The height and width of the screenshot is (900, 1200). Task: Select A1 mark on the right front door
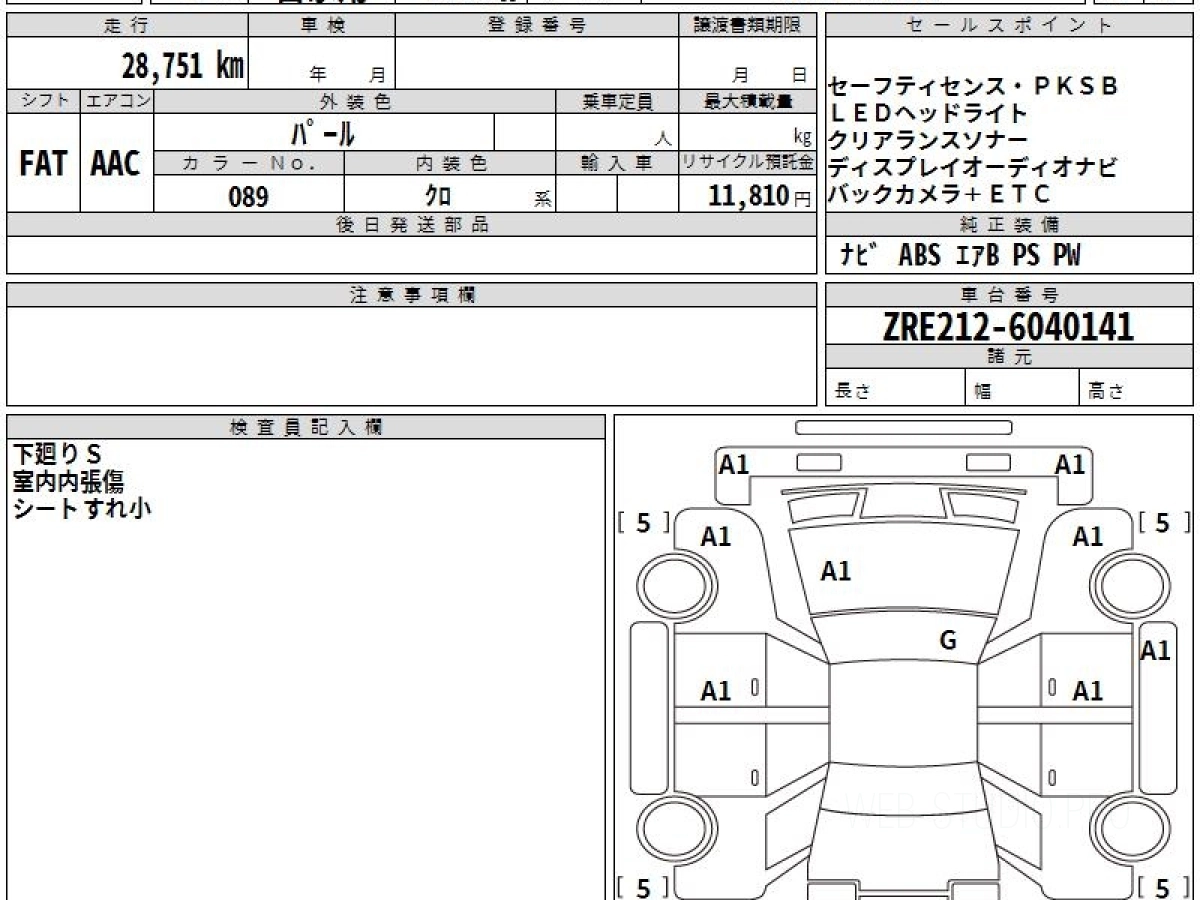[1088, 691]
